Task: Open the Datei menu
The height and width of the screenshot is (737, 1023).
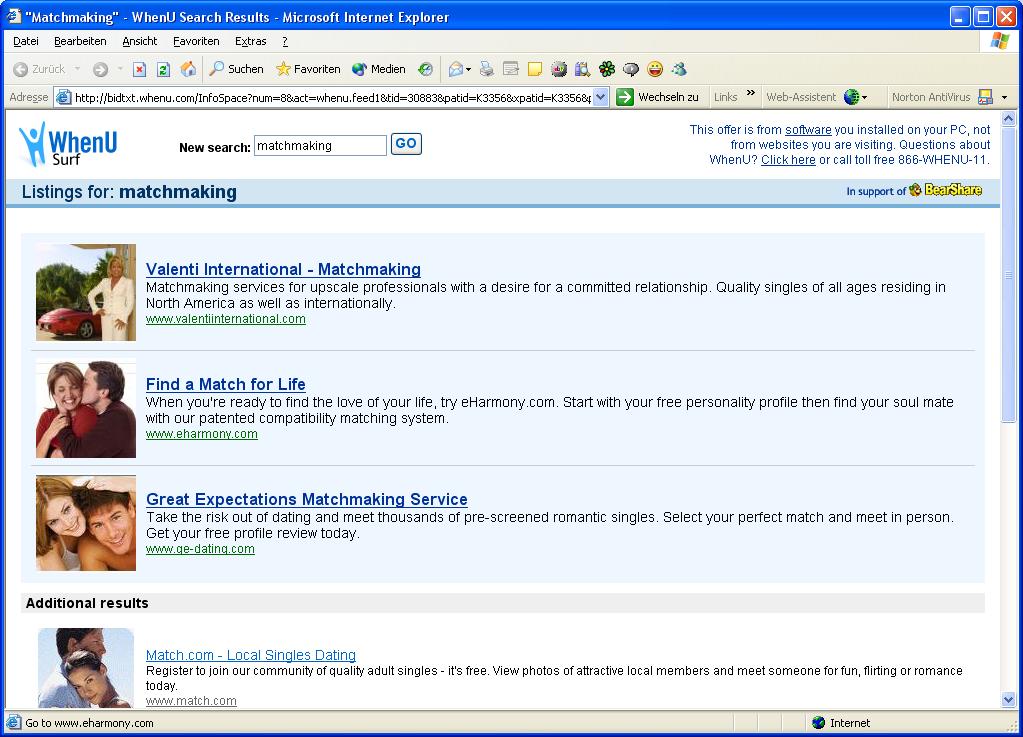Action: [25, 41]
